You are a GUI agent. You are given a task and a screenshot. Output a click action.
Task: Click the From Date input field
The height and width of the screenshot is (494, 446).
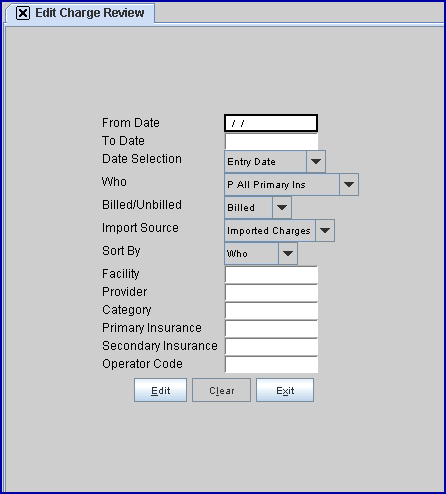pyautogui.click(x=271, y=123)
